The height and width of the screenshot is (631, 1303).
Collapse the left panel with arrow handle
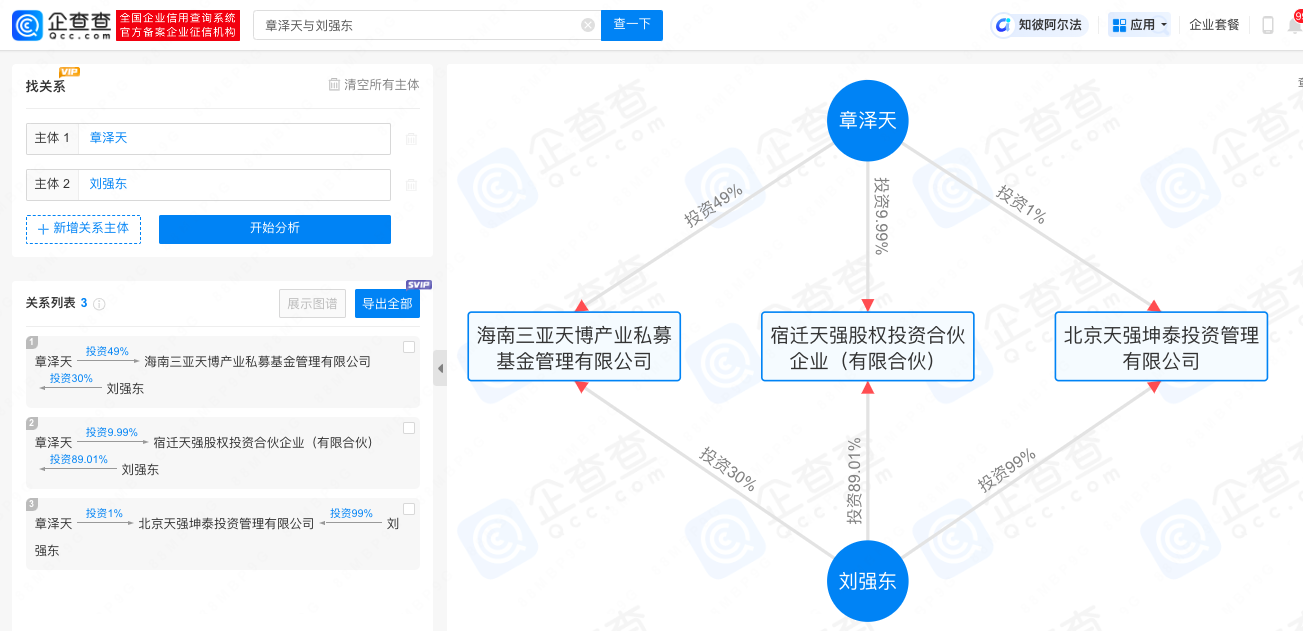(440, 368)
